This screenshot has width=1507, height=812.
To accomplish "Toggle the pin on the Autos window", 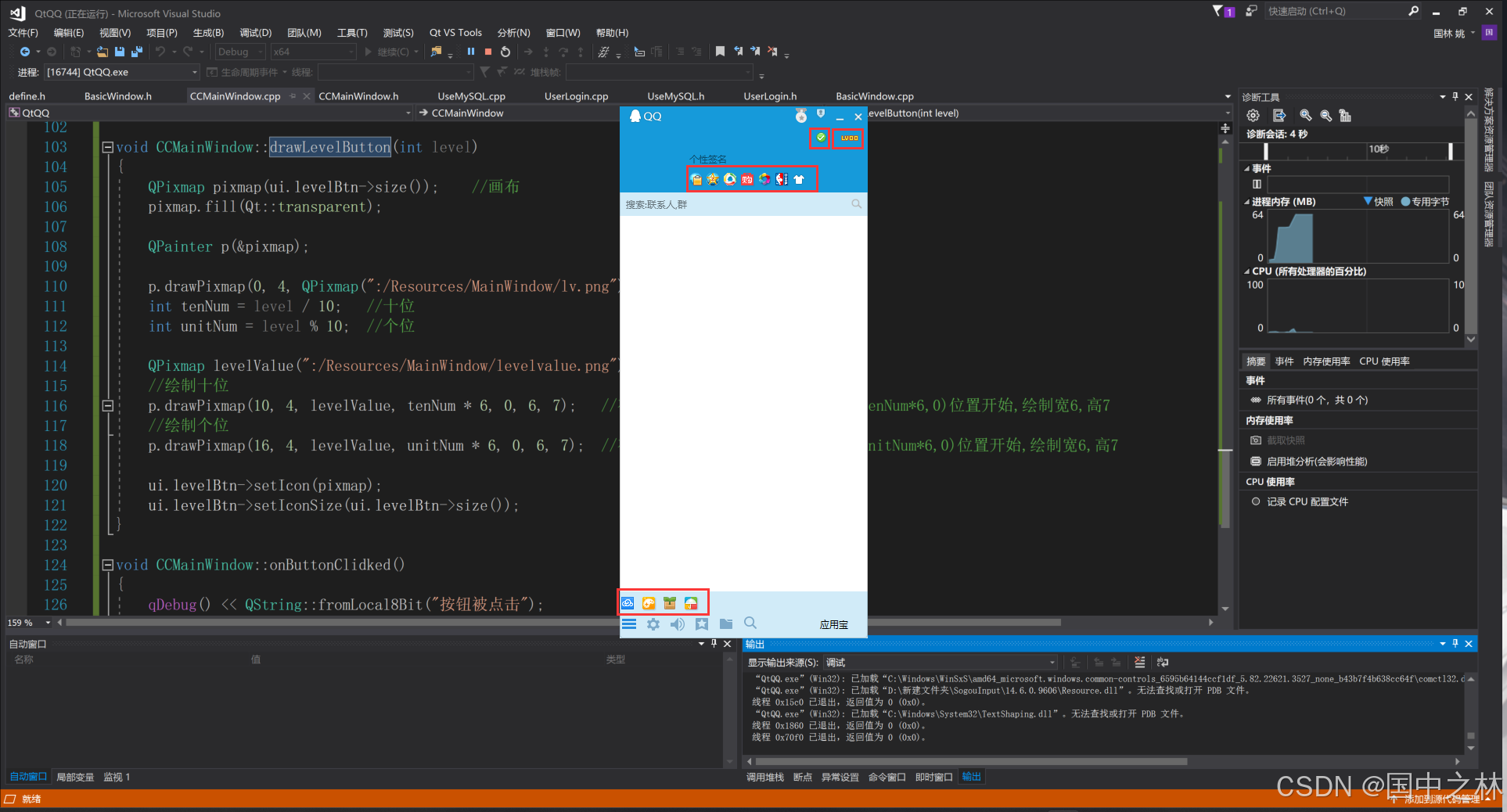I will [714, 644].
